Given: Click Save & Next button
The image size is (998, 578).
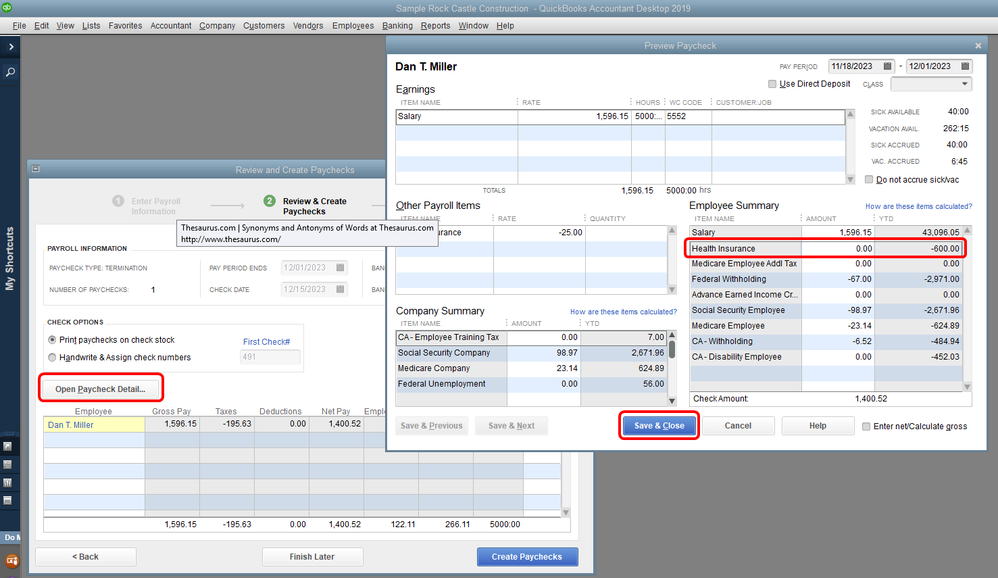Looking at the screenshot, I should pyautogui.click(x=511, y=426).
